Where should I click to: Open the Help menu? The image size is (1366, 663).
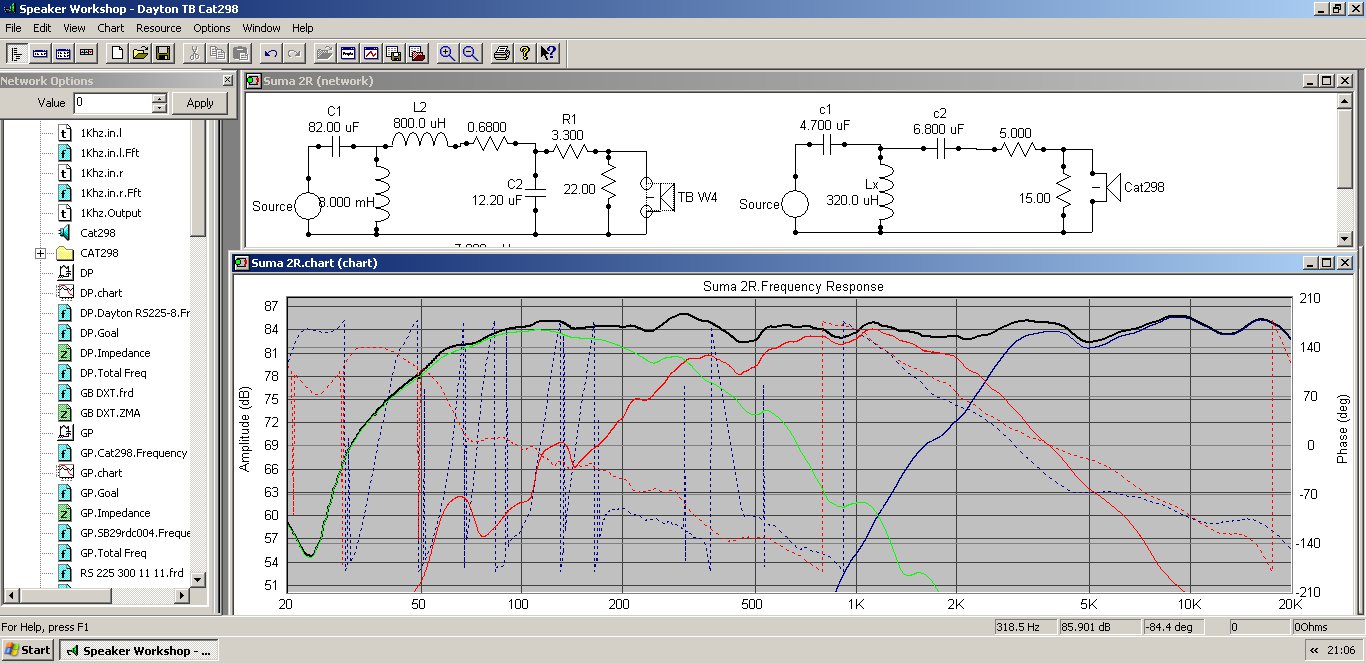point(303,28)
